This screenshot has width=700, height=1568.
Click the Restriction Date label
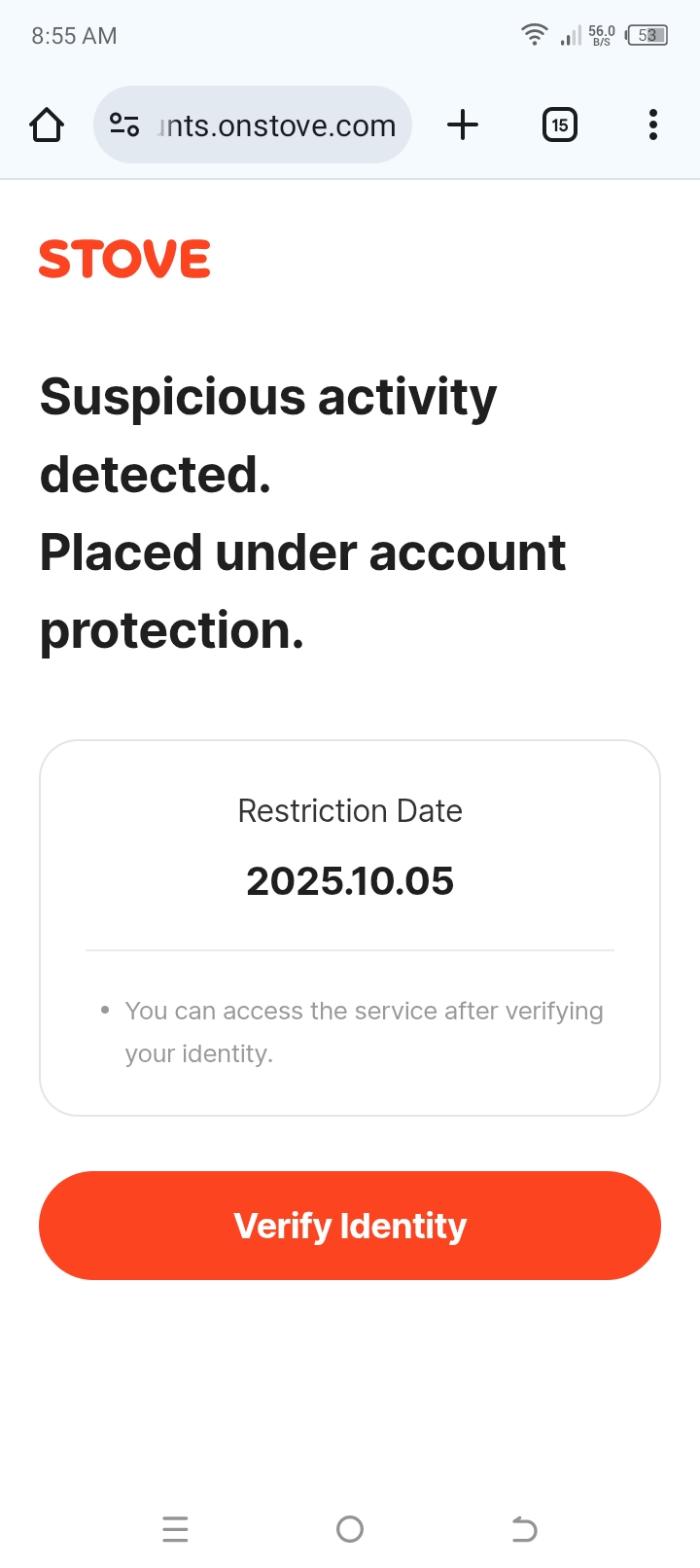point(350,811)
